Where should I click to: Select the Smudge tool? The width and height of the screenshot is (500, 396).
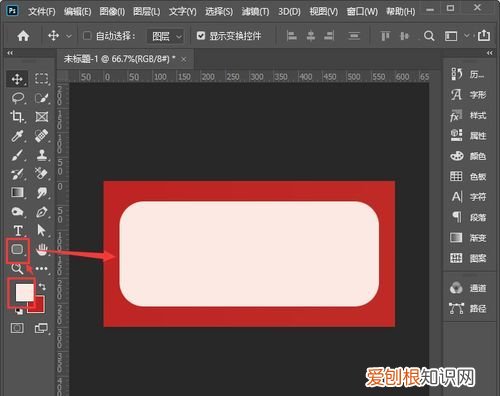pyautogui.click(x=42, y=193)
